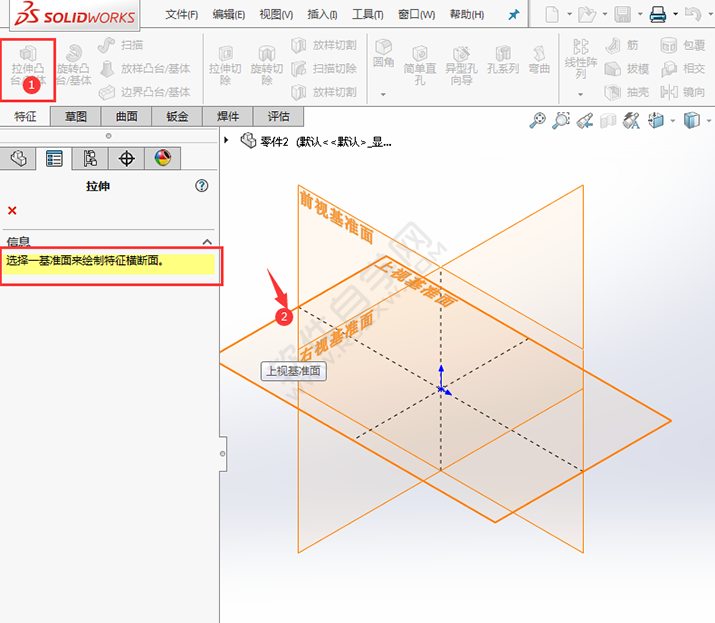Image resolution: width=715 pixels, height=623 pixels.
Task: Open the 窗口(W) menu
Action: point(417,15)
